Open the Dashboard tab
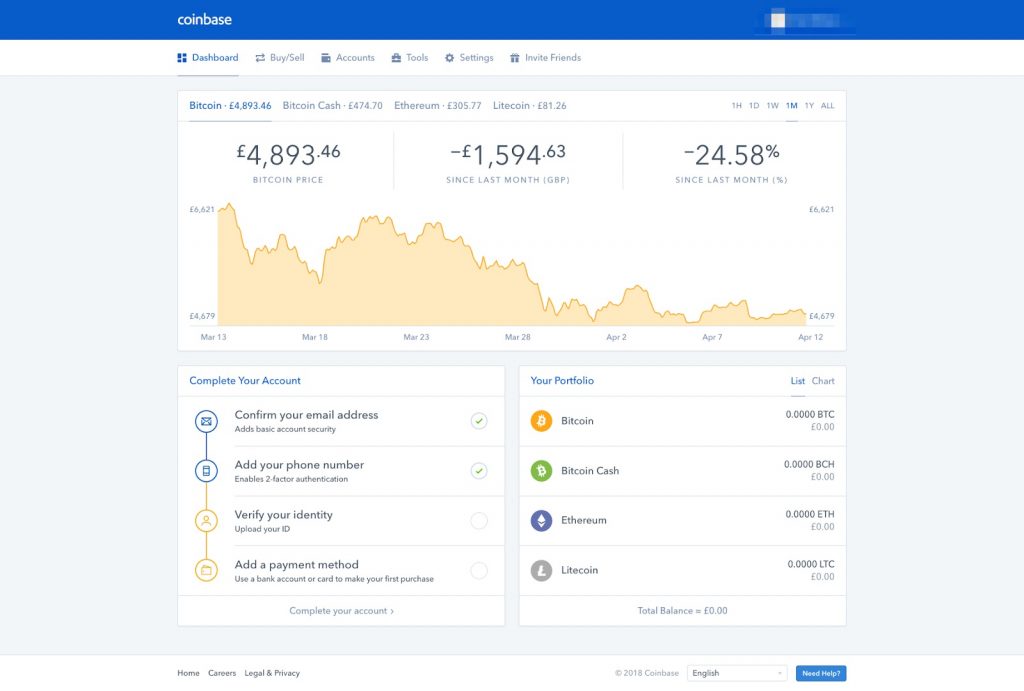1024x691 pixels. click(208, 58)
